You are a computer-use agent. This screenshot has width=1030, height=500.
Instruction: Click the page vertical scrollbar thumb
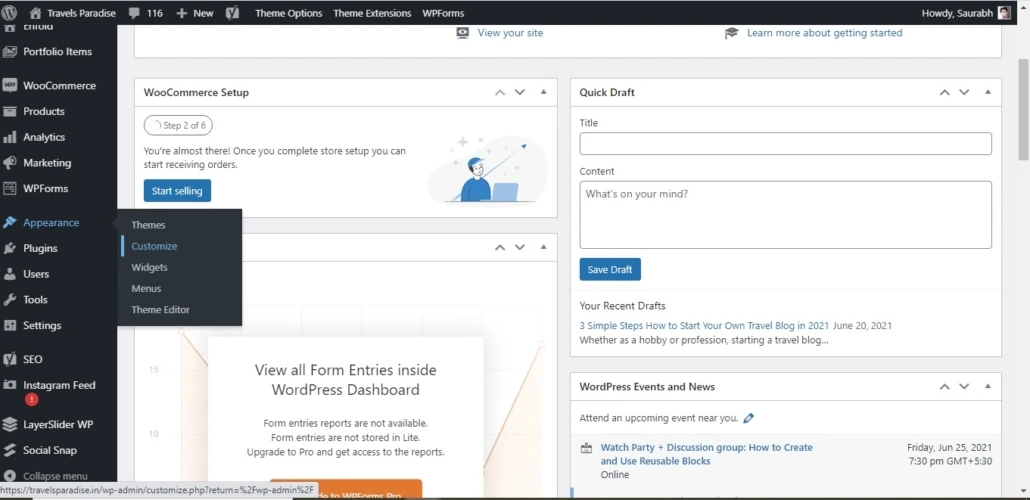[1023, 109]
